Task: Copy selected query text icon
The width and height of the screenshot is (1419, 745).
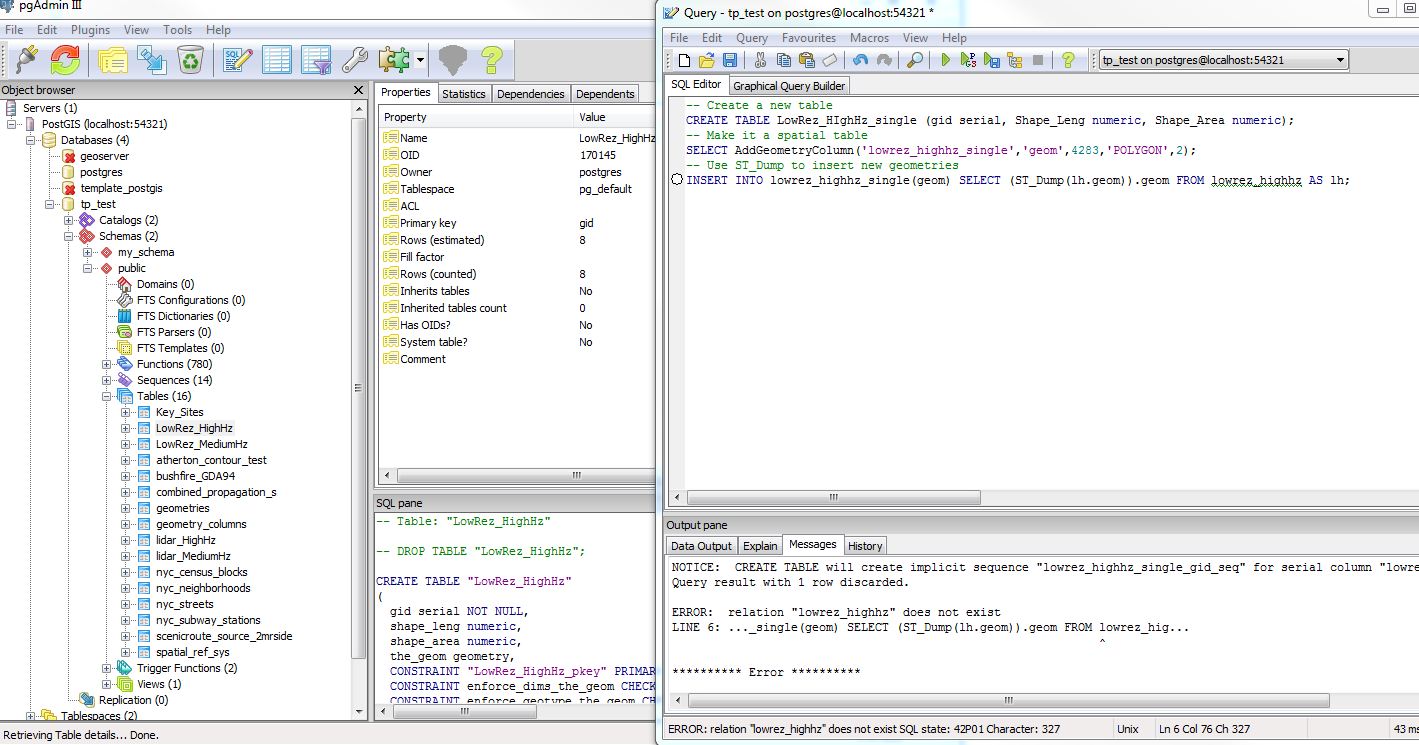Action: [x=783, y=60]
